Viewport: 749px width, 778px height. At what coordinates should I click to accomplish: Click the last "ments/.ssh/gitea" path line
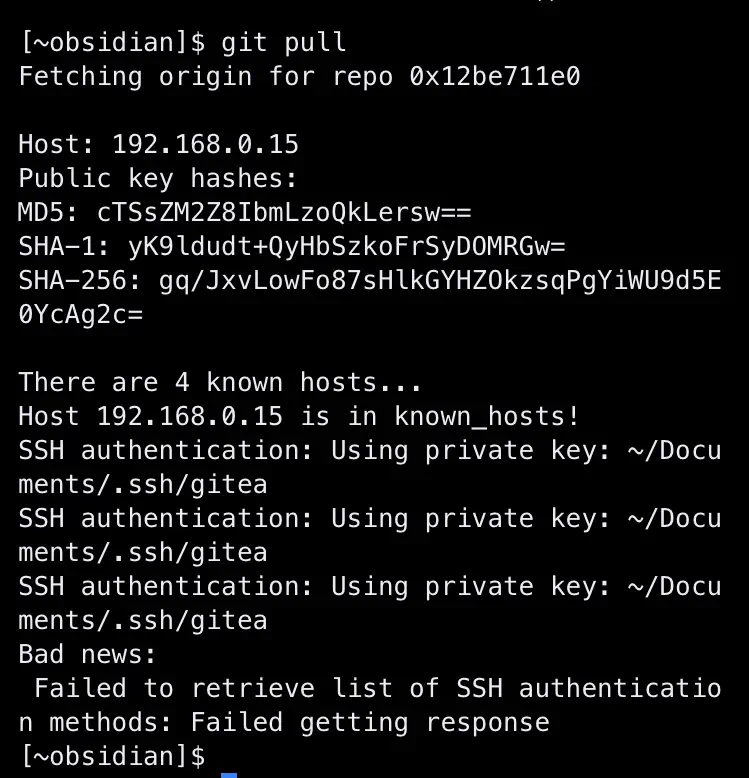[x=143, y=620]
